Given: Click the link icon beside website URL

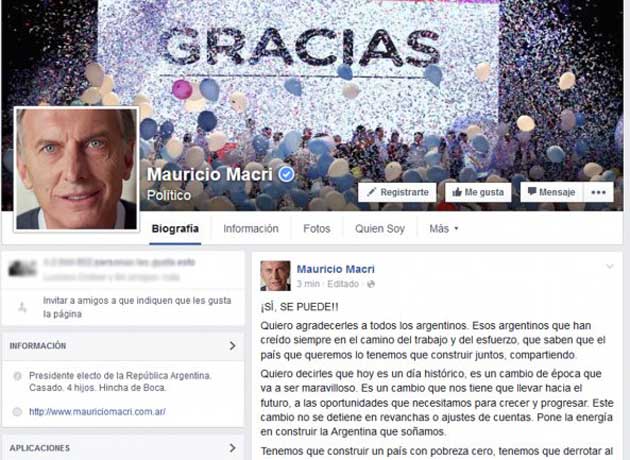Looking at the screenshot, I should [x=17, y=411].
